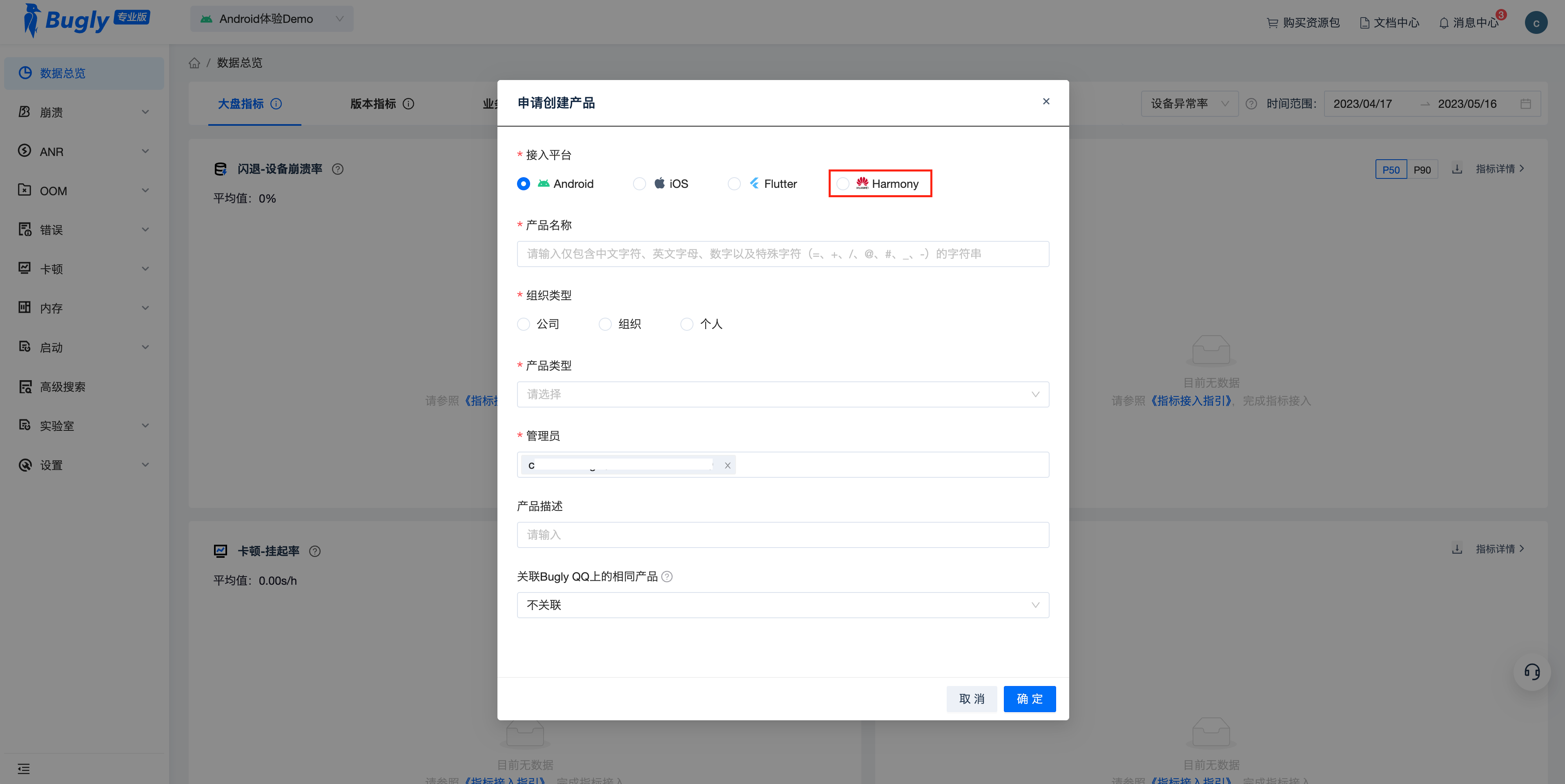Click help icon before 时间范围
Viewport: 1565px width, 784px height.
tap(1251, 104)
